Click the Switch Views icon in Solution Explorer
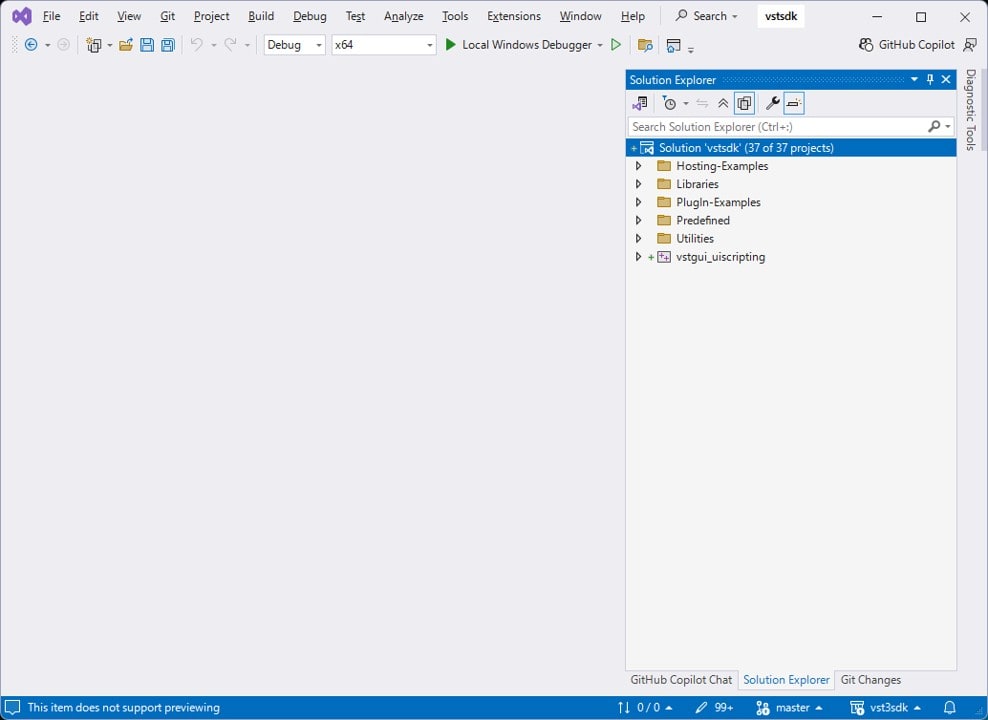Viewport: 988px width, 720px height. pyautogui.click(x=640, y=103)
